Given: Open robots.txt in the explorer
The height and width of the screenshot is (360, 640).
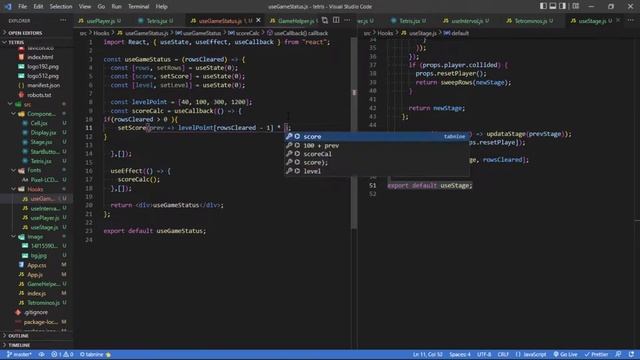Looking at the screenshot, I should [39, 95].
